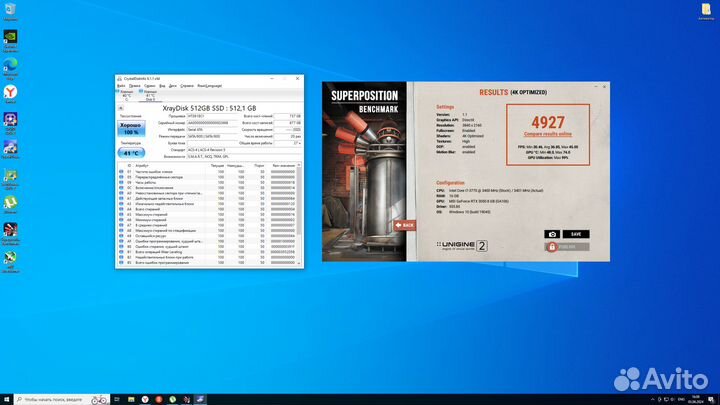Open the Диск menu in CrystalDiskInfo
The image size is (720, 405).
[173, 86]
